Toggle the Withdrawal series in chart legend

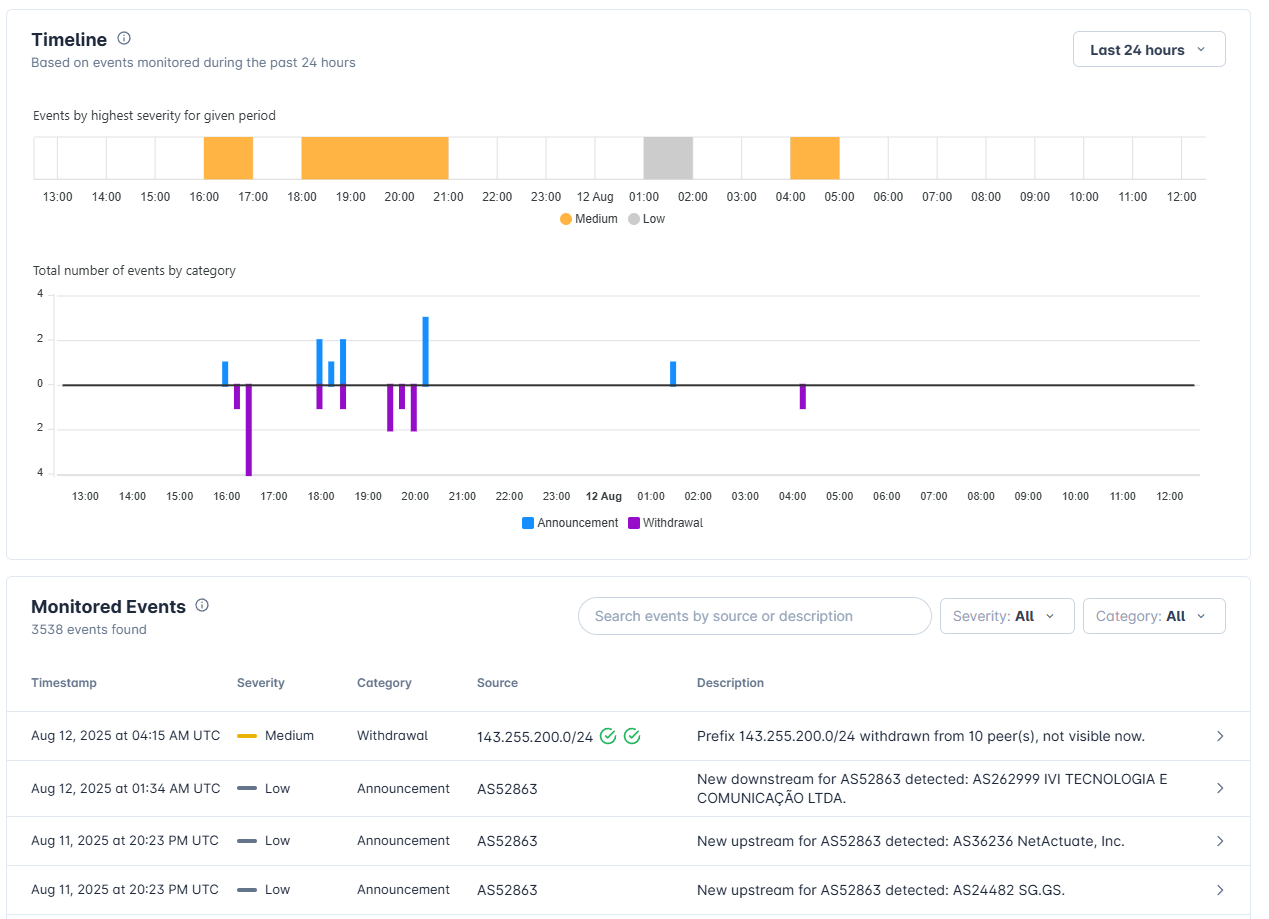tap(666, 523)
